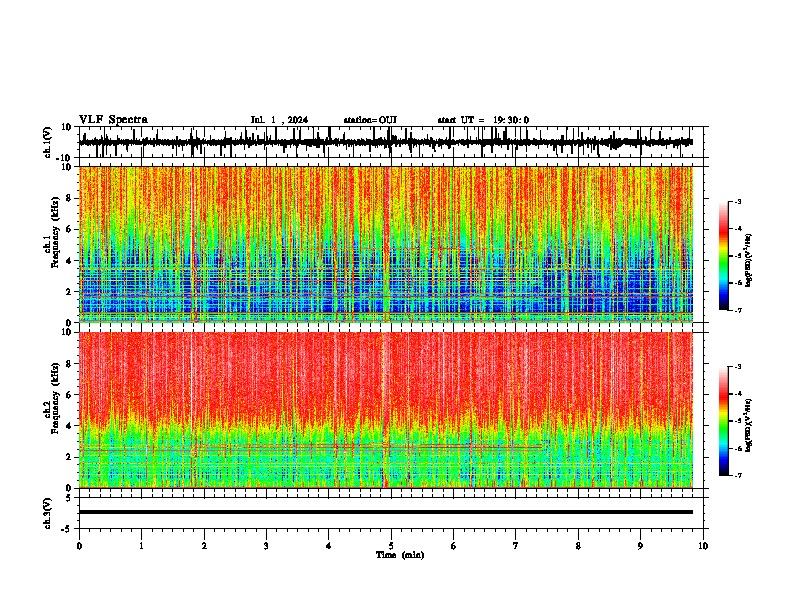Click time axis tick label "1"
792x612 pixels.
click(x=141, y=546)
